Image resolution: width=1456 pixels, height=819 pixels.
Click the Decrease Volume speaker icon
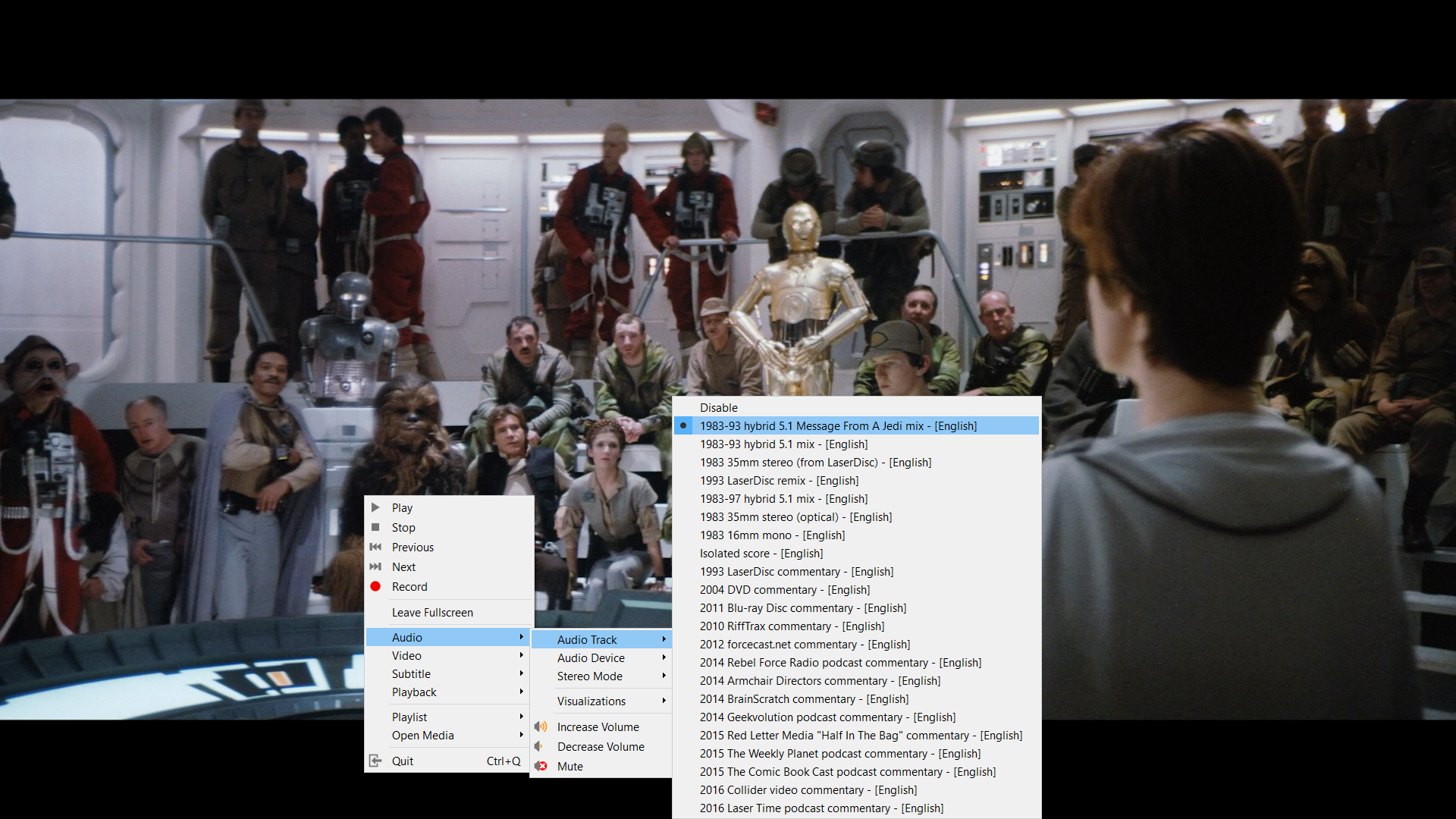(539, 746)
